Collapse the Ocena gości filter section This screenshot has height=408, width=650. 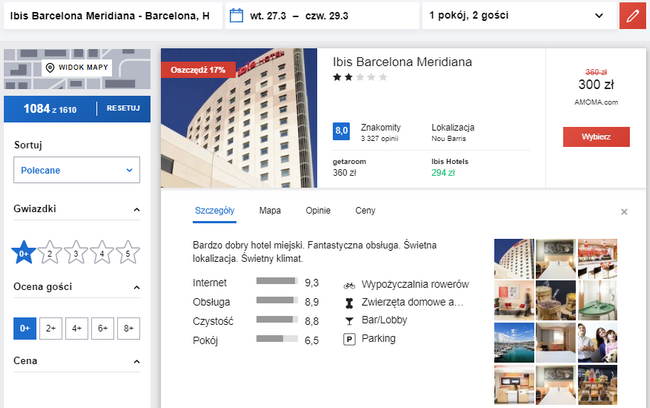[136, 288]
